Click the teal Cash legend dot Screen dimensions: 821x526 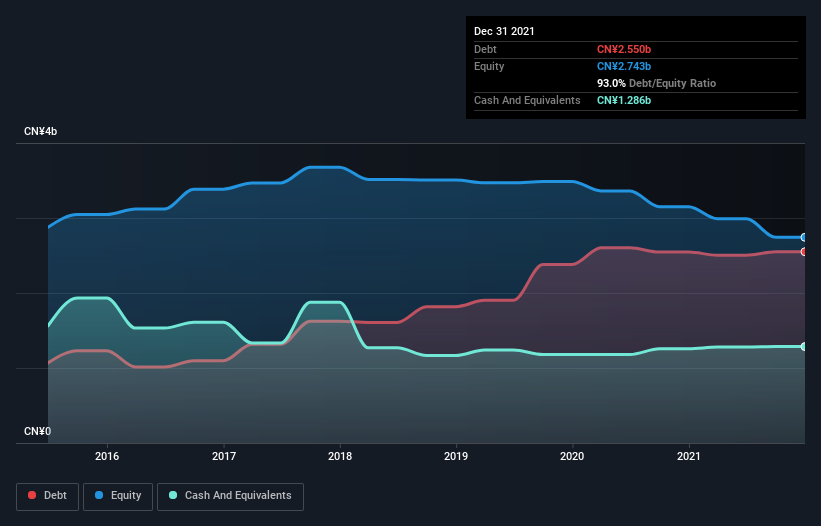173,495
